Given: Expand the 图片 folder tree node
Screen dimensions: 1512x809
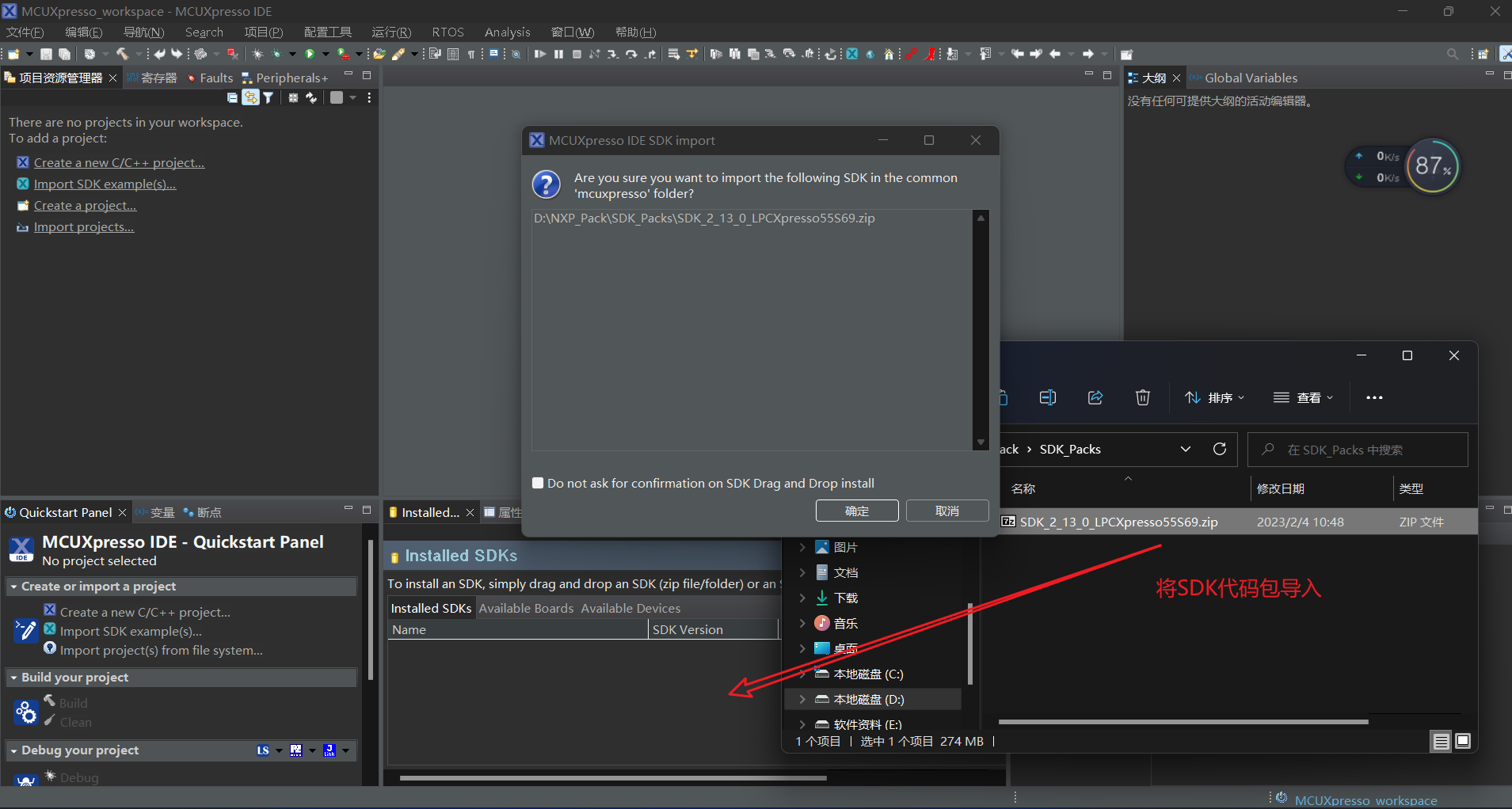Looking at the screenshot, I should click(802, 547).
